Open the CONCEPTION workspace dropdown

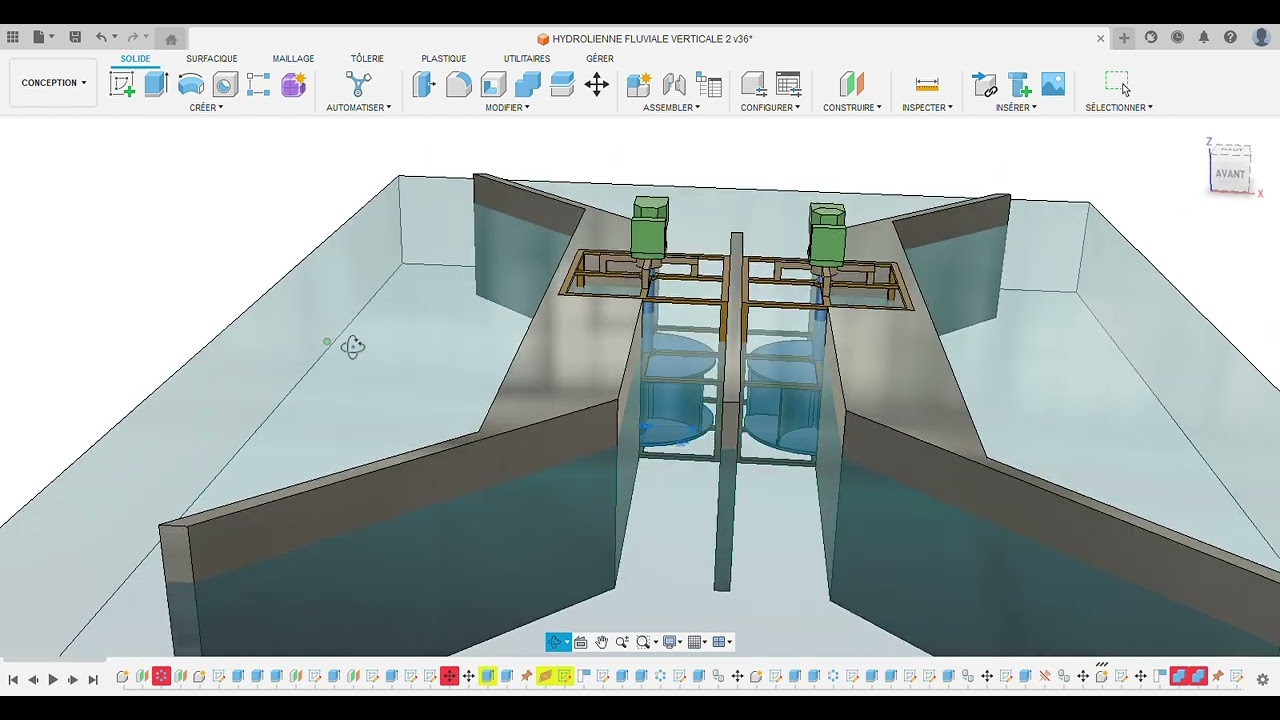[54, 83]
